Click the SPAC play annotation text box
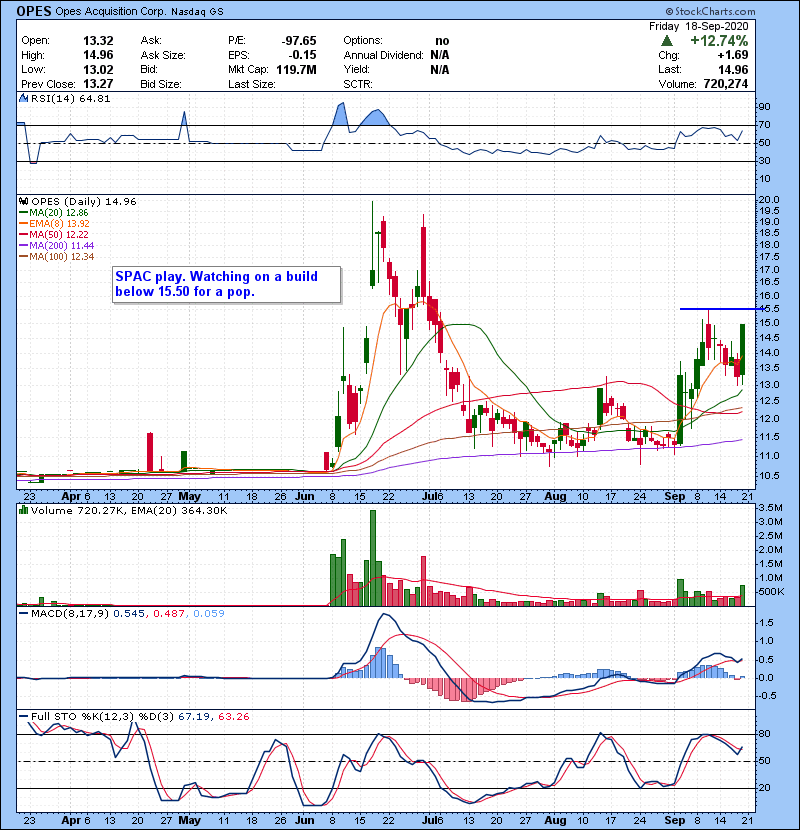 (x=227, y=284)
